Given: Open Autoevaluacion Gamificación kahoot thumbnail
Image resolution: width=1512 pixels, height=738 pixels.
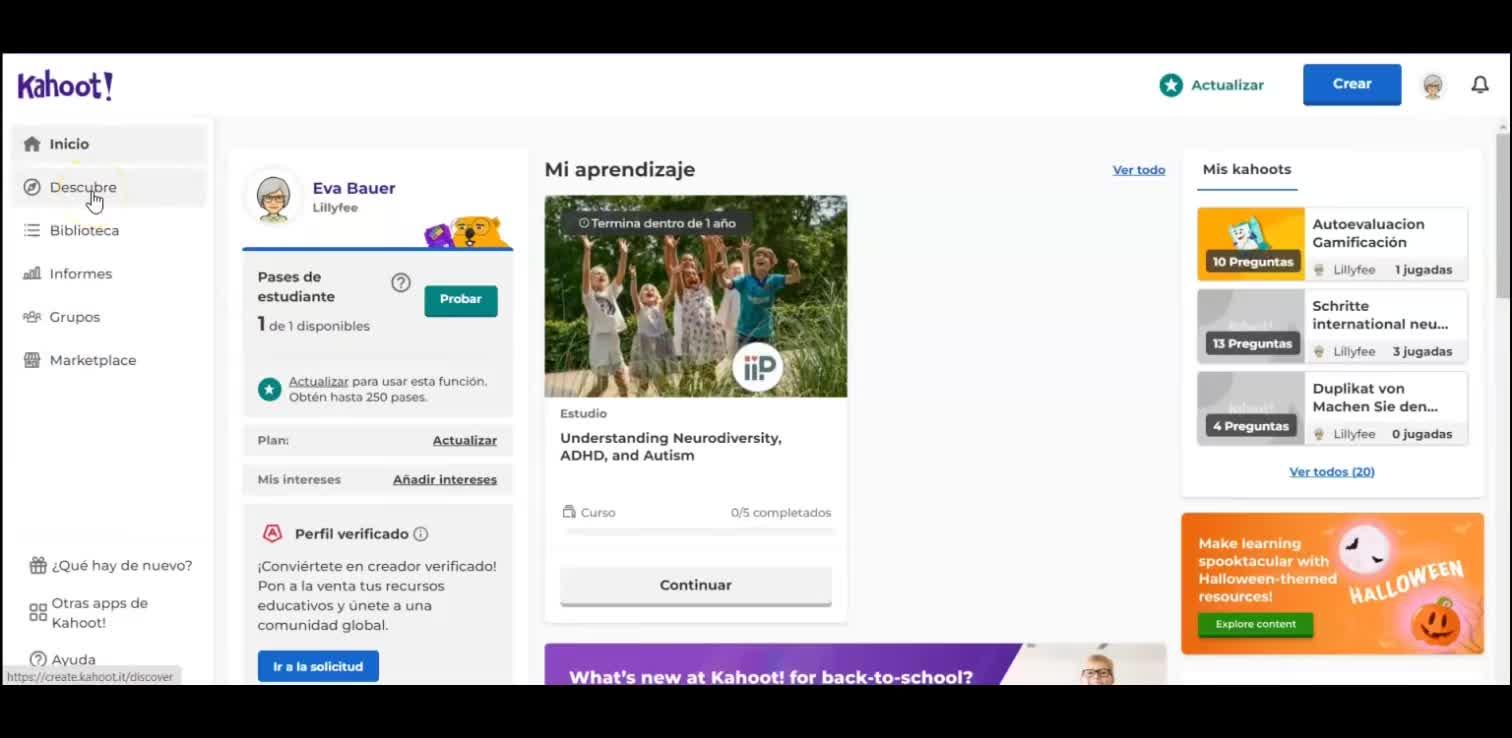Looking at the screenshot, I should pos(1251,244).
